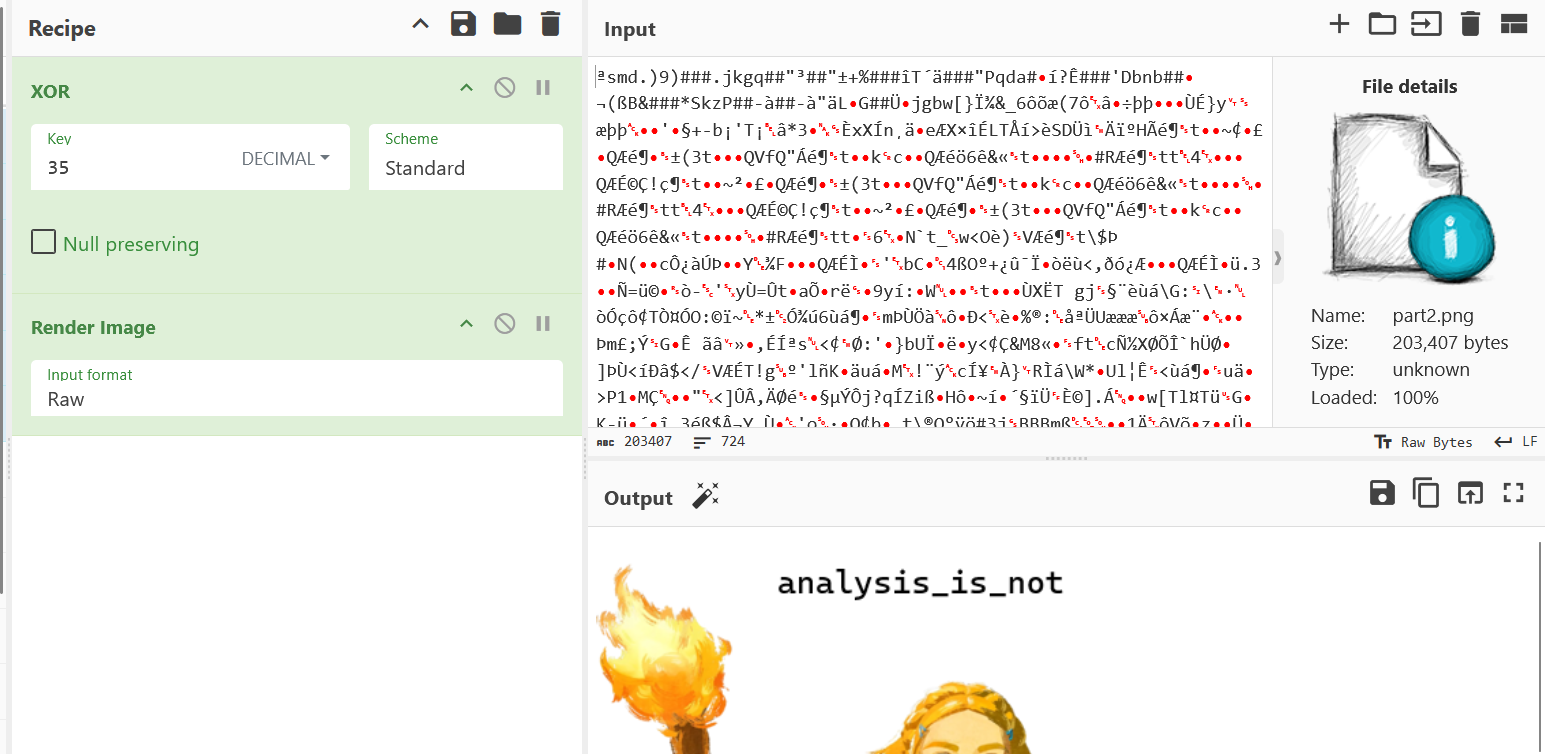Disable the XOR operation
This screenshot has height=754, width=1545.
[505, 88]
